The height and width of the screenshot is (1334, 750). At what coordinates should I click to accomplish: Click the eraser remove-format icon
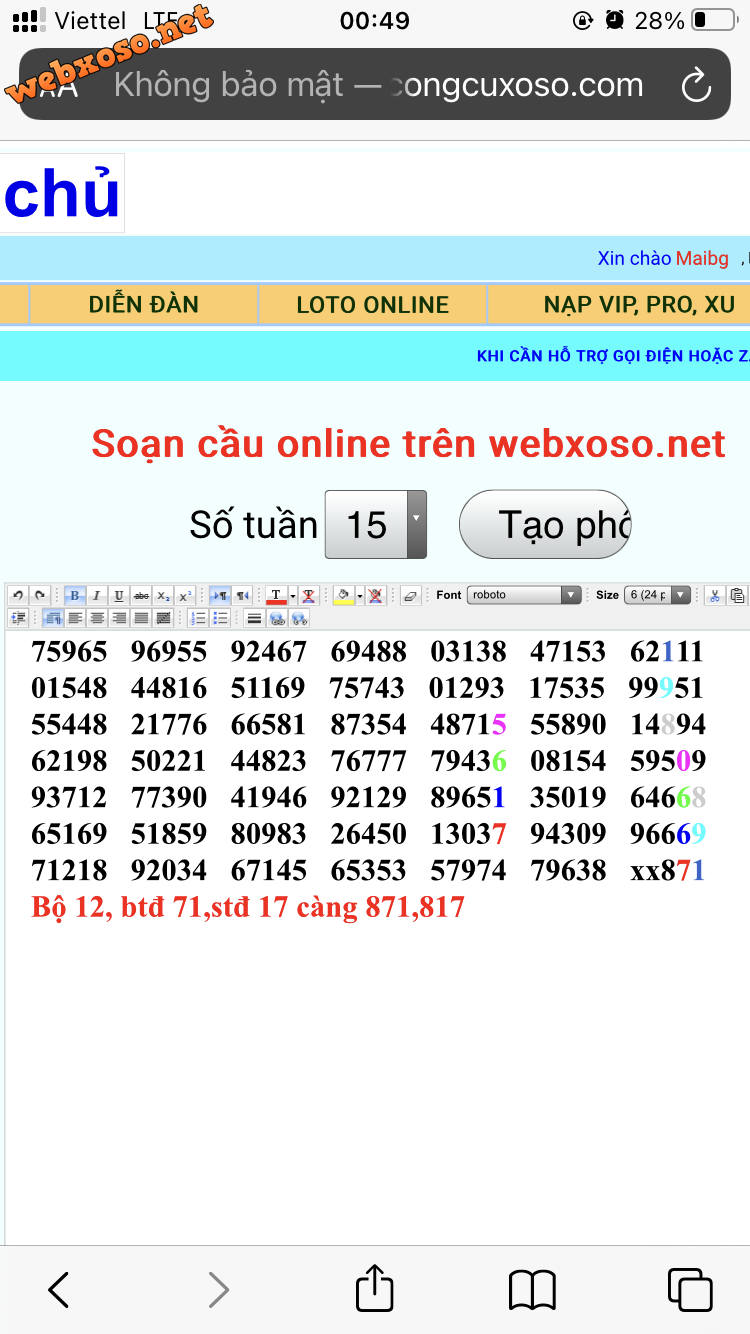click(410, 595)
